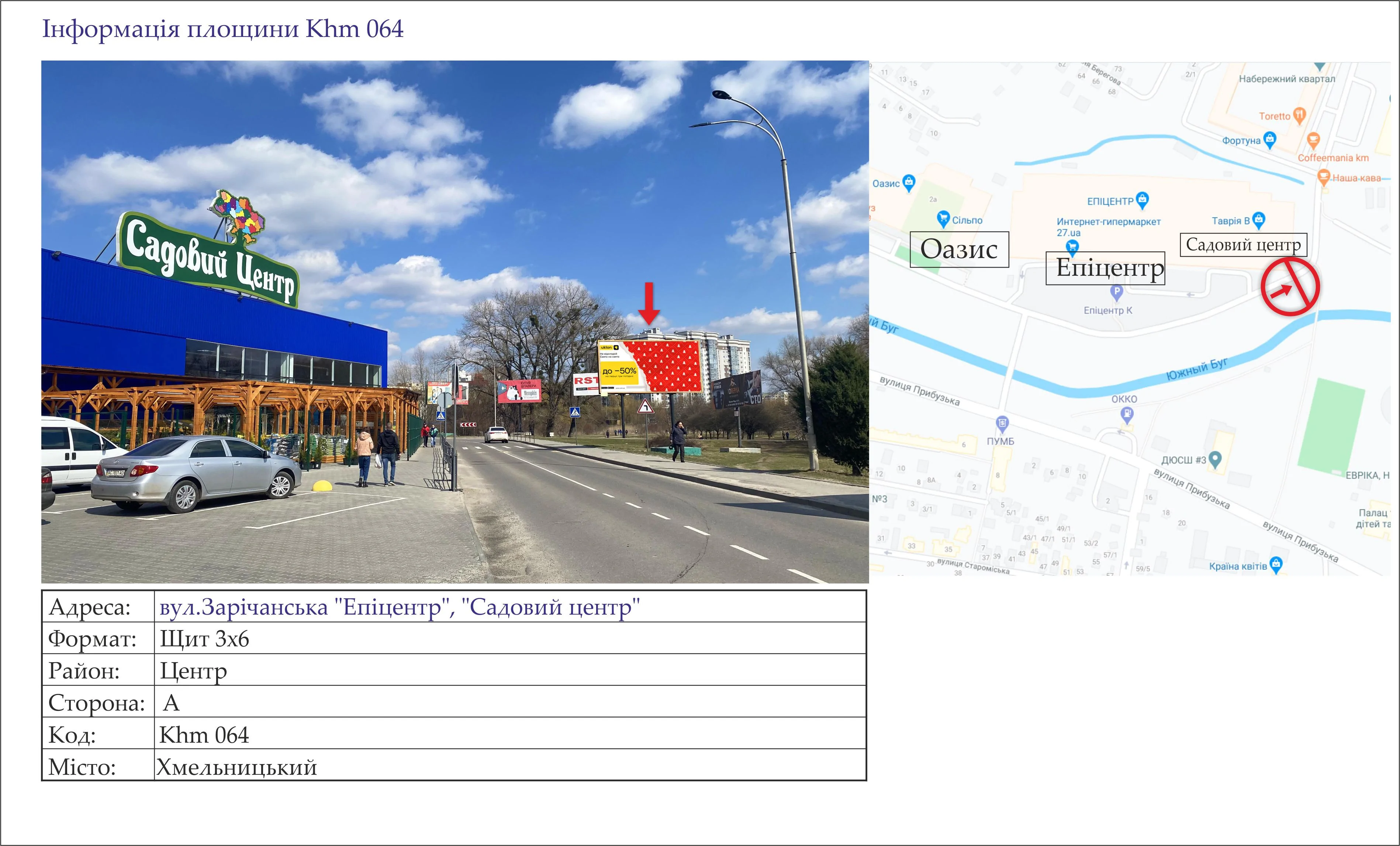Viewport: 1400px width, 846px height.
Task: Click the red arrow above the billboard
Action: (x=649, y=303)
